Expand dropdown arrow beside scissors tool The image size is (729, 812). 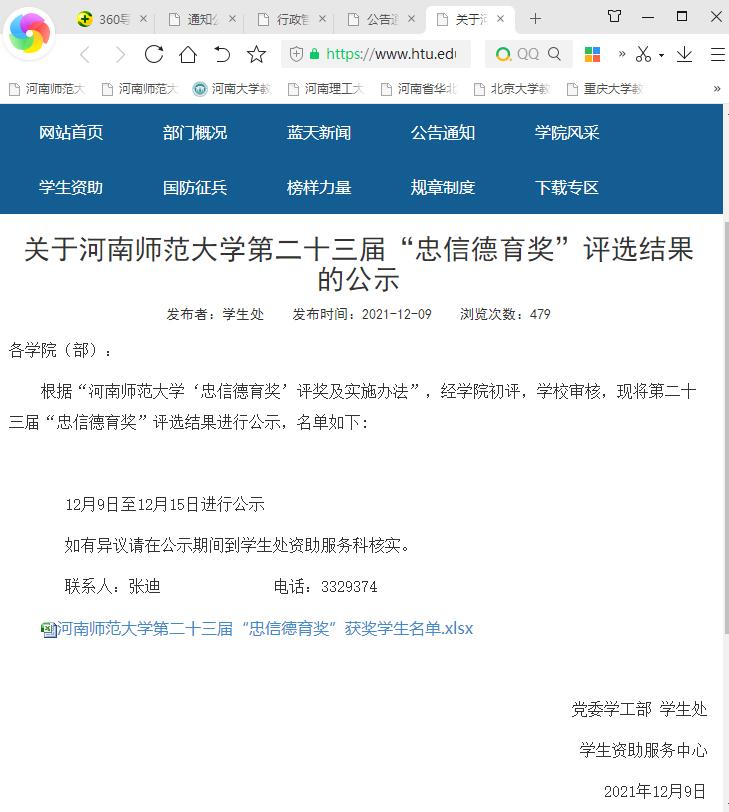(661, 55)
